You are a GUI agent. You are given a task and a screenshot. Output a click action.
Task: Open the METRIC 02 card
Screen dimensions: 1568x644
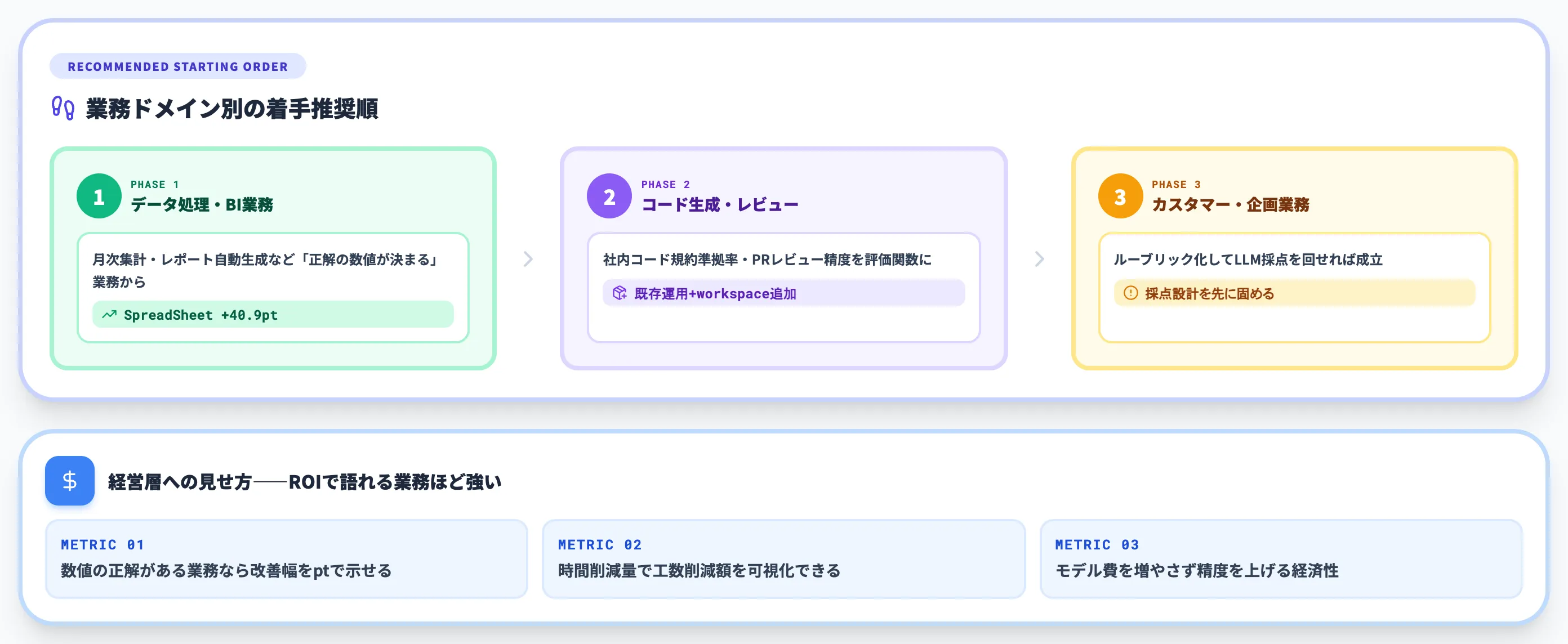783,559
